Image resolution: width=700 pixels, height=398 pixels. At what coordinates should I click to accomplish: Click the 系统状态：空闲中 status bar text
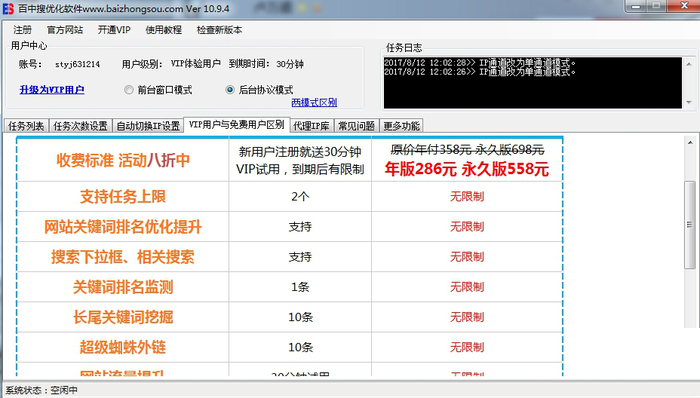point(42,390)
